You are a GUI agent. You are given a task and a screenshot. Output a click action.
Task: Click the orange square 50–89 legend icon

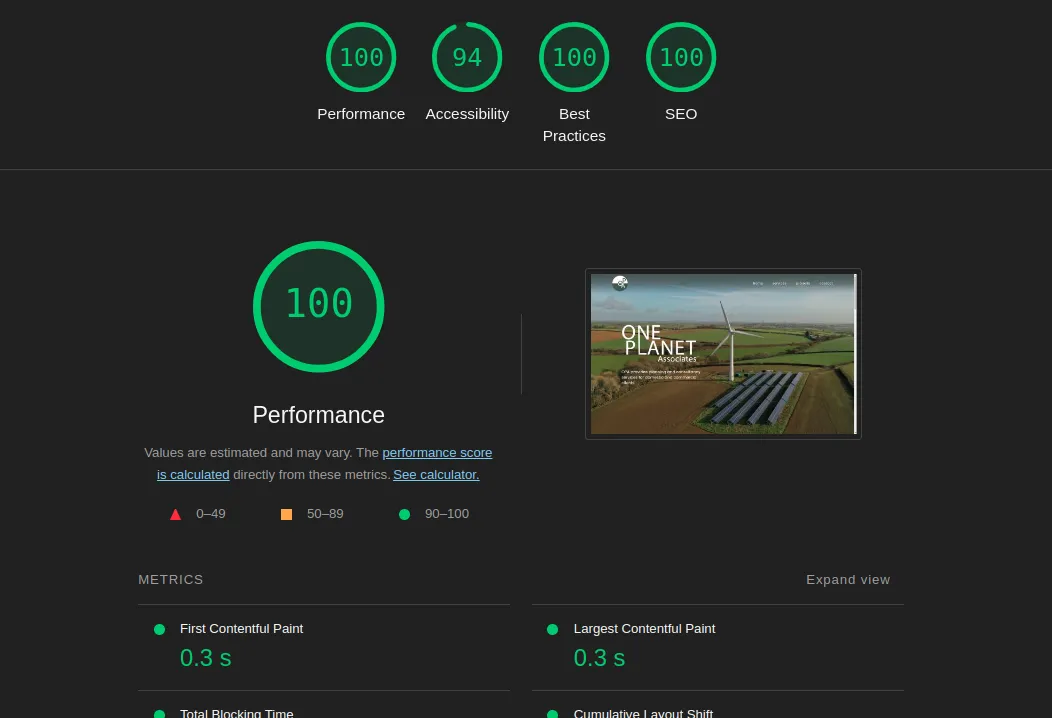coord(287,514)
